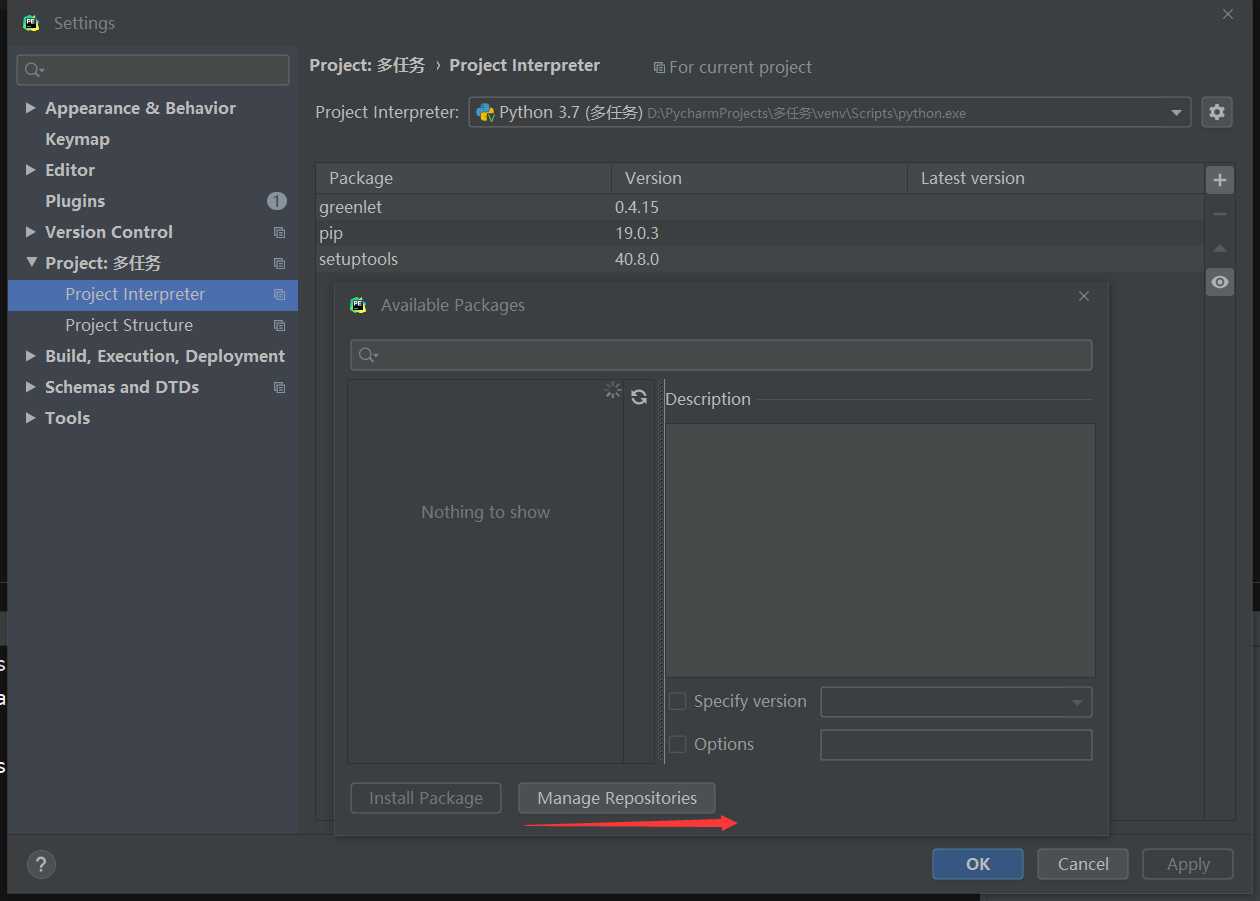Click the search magnifier in Settings sidebar
The width and height of the screenshot is (1260, 901).
coord(34,70)
